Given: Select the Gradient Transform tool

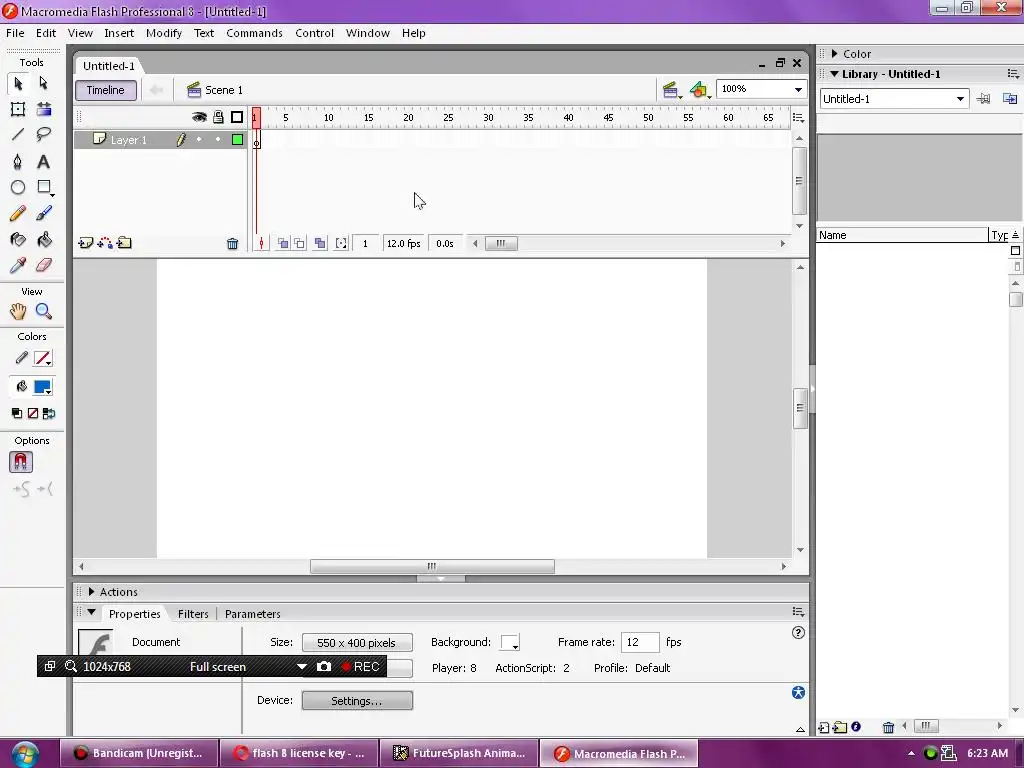Looking at the screenshot, I should tap(44, 109).
